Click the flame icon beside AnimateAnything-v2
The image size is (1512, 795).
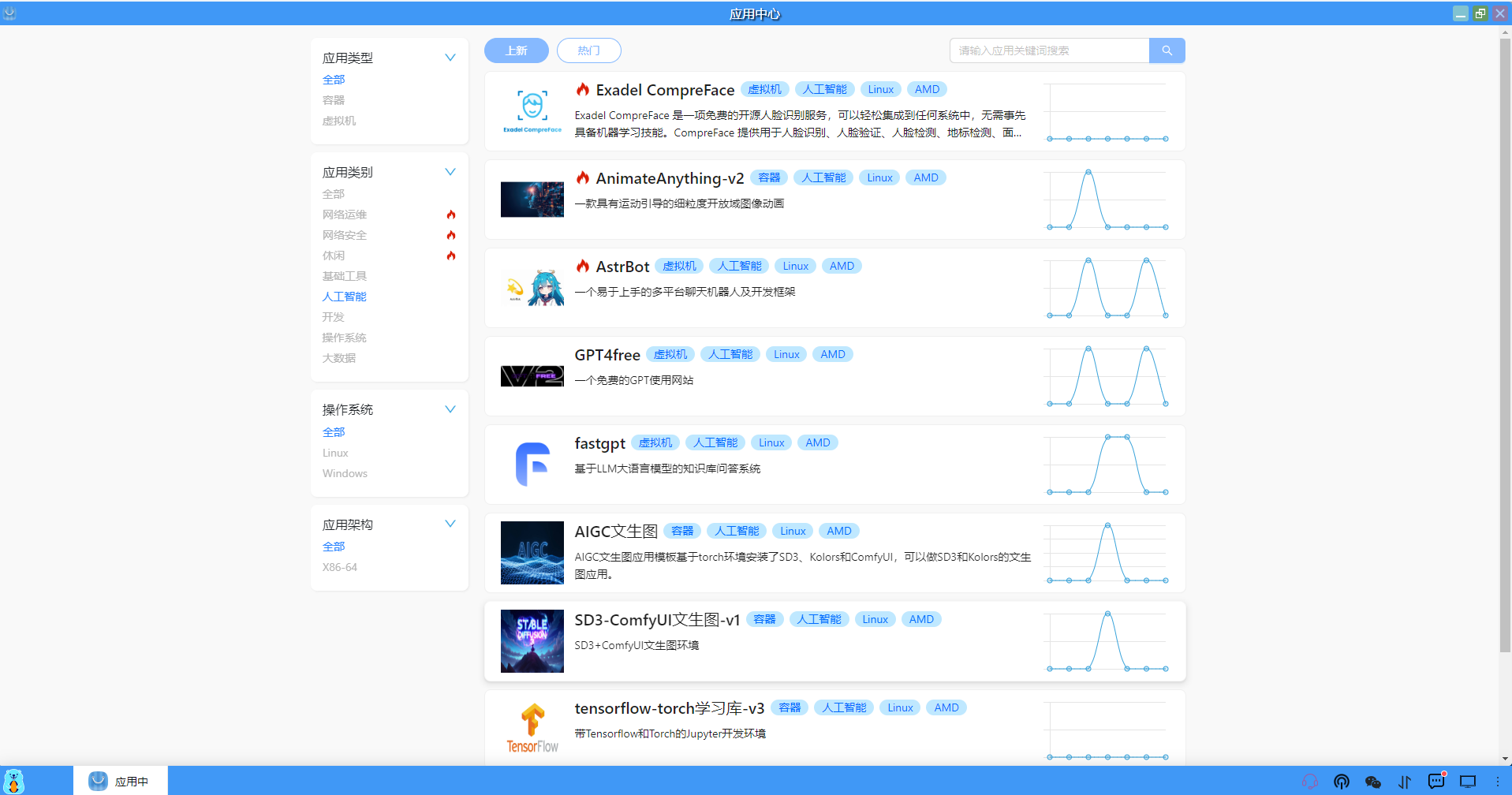pyautogui.click(x=583, y=177)
